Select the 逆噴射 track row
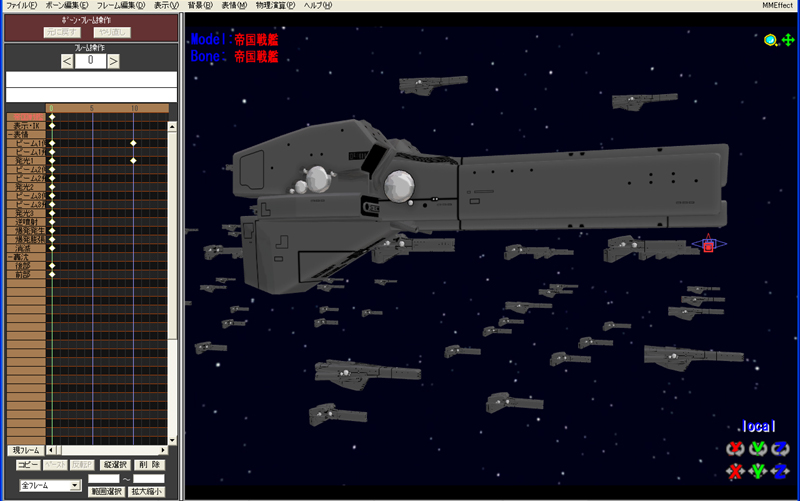The image size is (800, 501). (26, 222)
